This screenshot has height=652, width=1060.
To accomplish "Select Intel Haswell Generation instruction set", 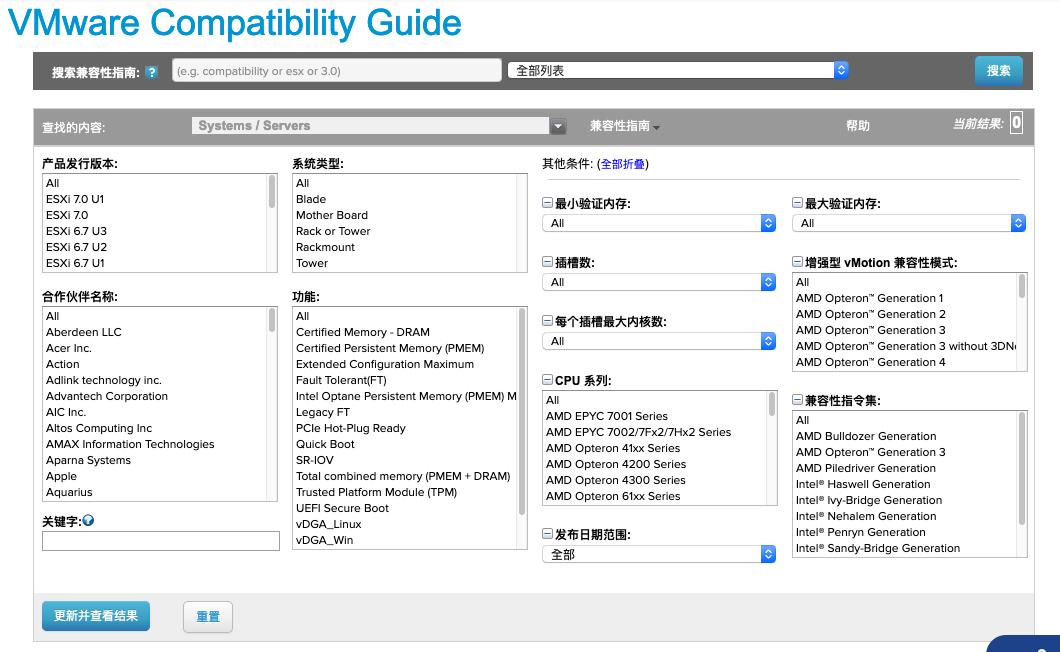I will tap(863, 484).
